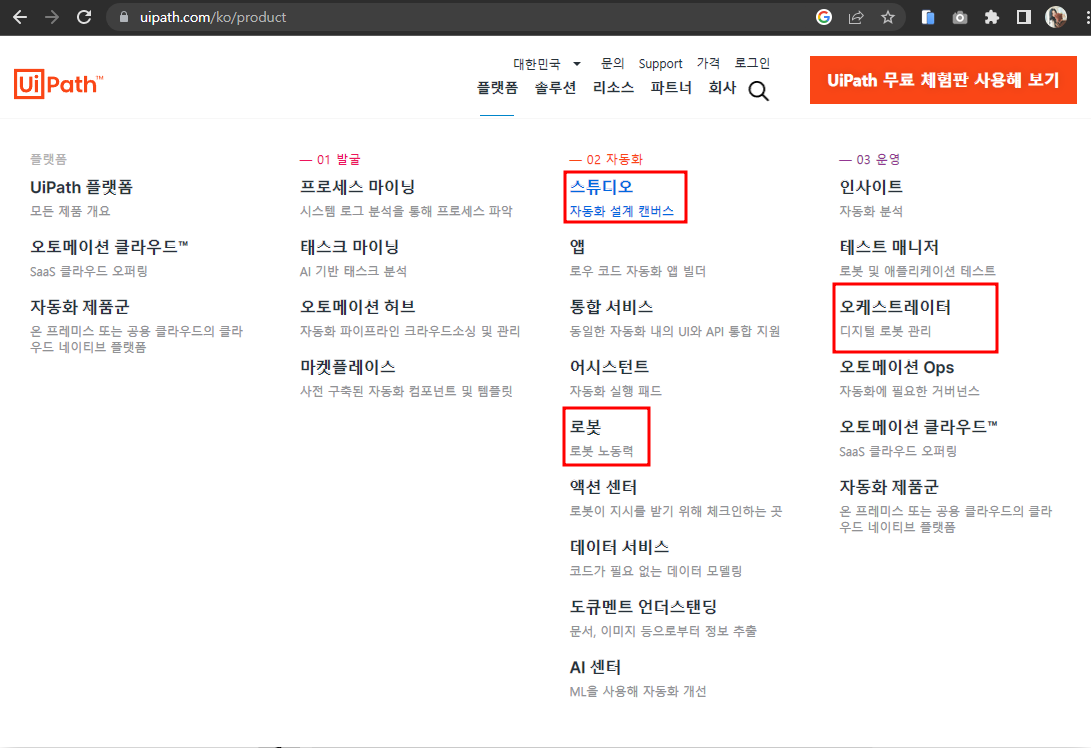1091x748 pixels.
Task: Open 스튜디오 product link
Action: click(x=601, y=187)
